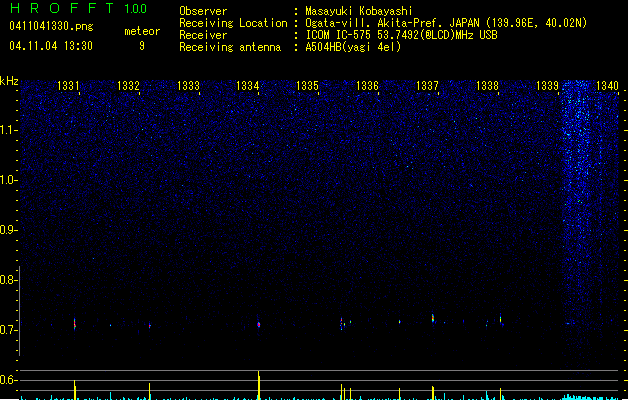This screenshot has height=400, width=629.
Task: Click the 0.6 kHz frequency label
Action: click(9, 380)
